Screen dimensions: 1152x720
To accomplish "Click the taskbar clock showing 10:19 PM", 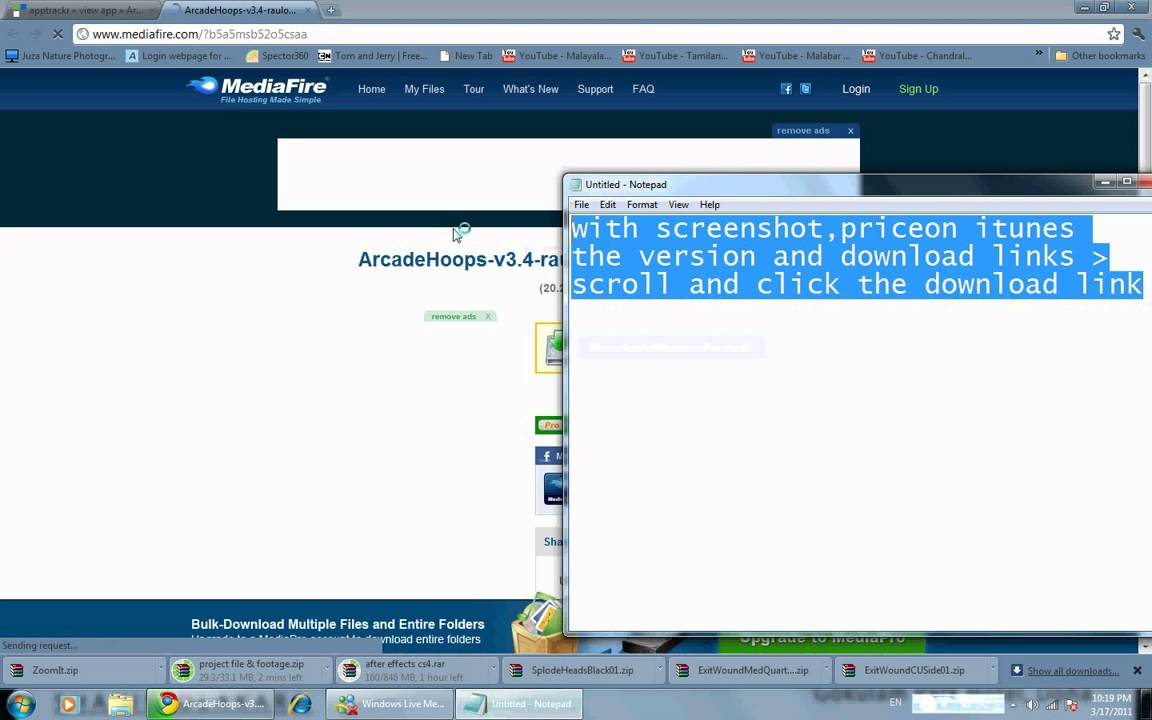I will pyautogui.click(x=1111, y=705).
